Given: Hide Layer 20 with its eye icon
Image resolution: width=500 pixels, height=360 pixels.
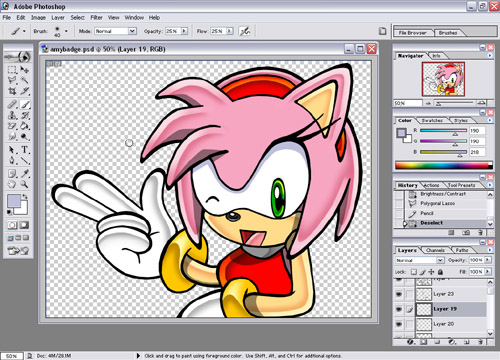Looking at the screenshot, I should tap(399, 324).
